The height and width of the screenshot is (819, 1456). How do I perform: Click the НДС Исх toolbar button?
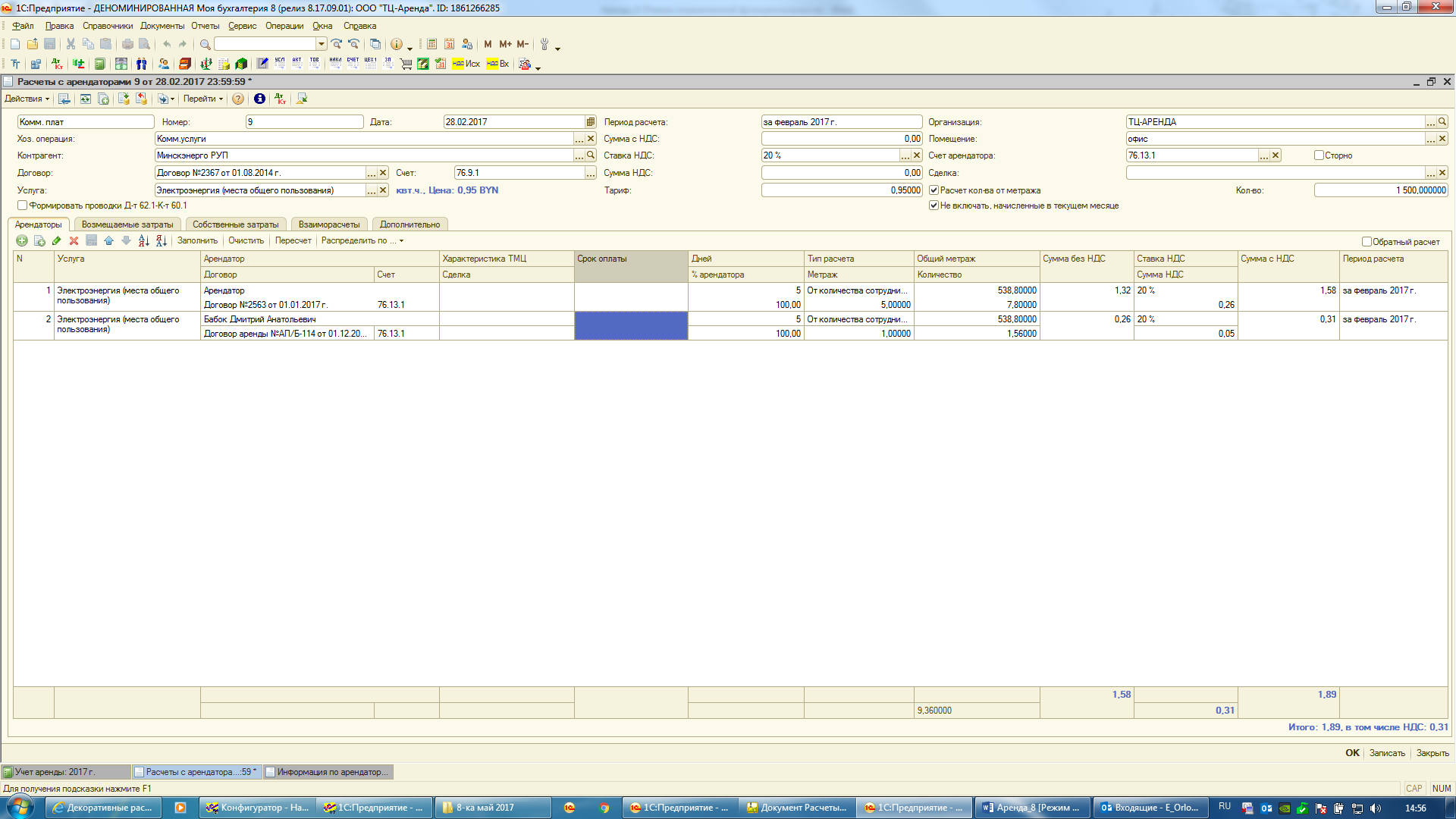[x=466, y=64]
